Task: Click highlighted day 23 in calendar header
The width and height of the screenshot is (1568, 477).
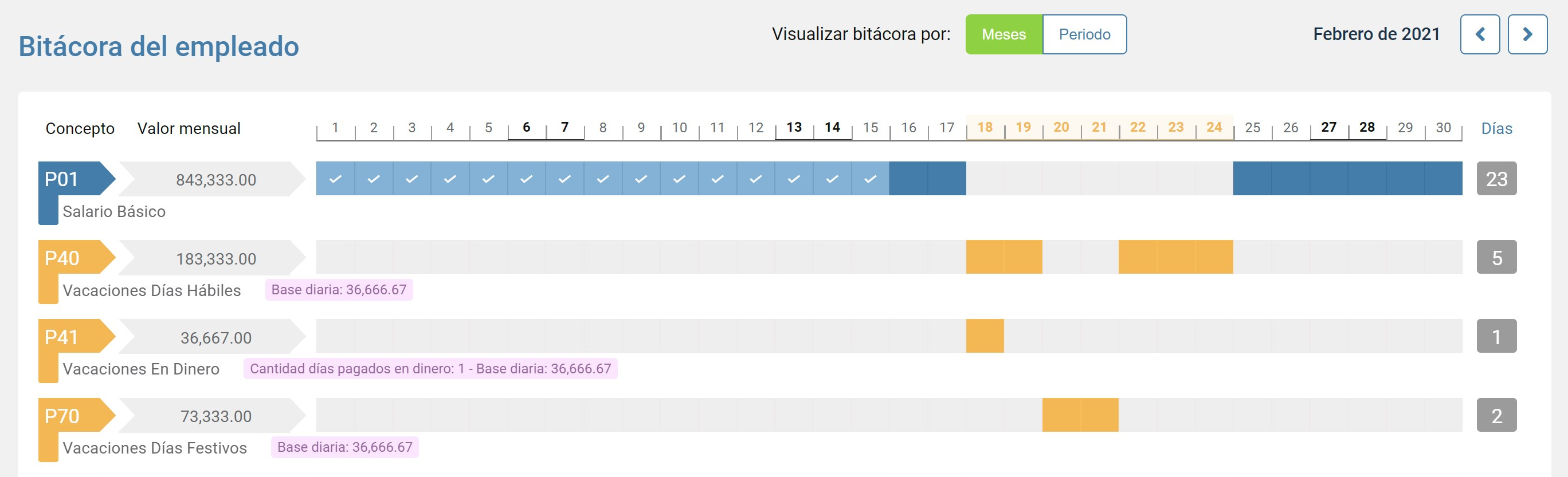Action: tap(1175, 127)
